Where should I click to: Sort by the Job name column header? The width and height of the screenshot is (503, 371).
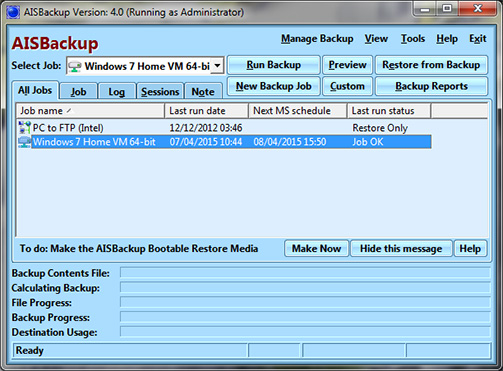click(x=90, y=111)
